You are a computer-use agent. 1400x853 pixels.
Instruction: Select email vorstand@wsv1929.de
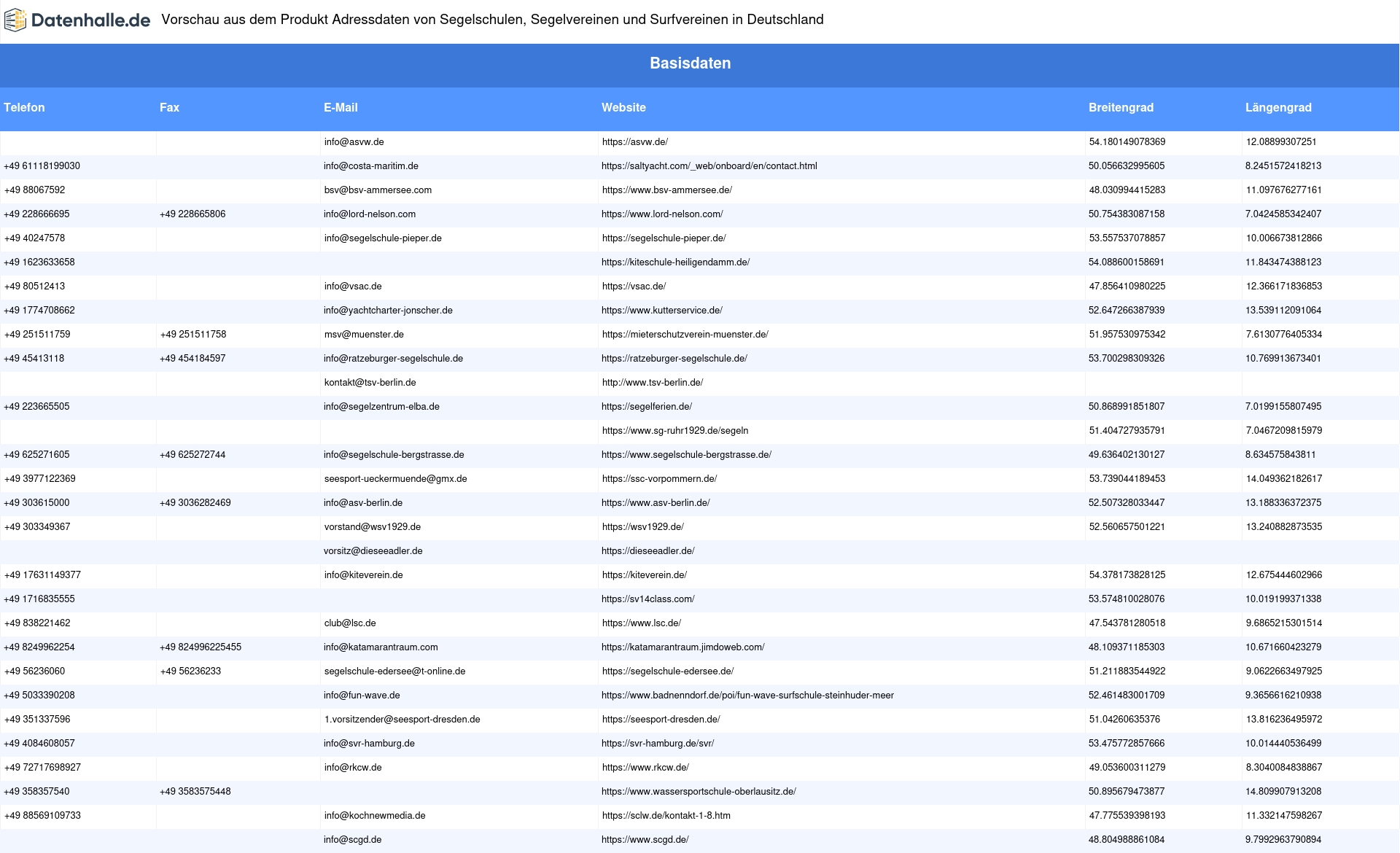(x=373, y=527)
